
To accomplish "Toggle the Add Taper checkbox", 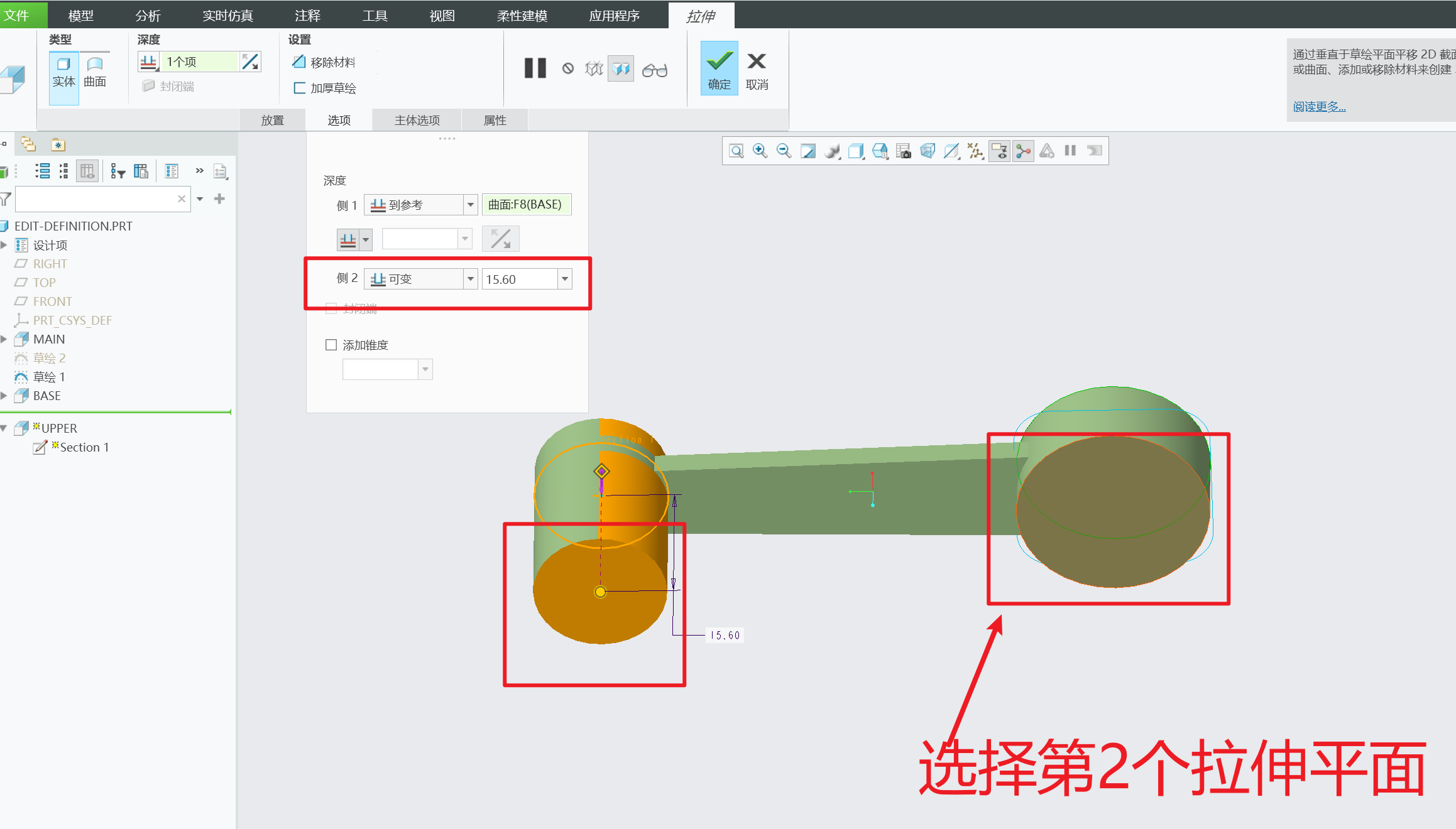I will pos(331,345).
